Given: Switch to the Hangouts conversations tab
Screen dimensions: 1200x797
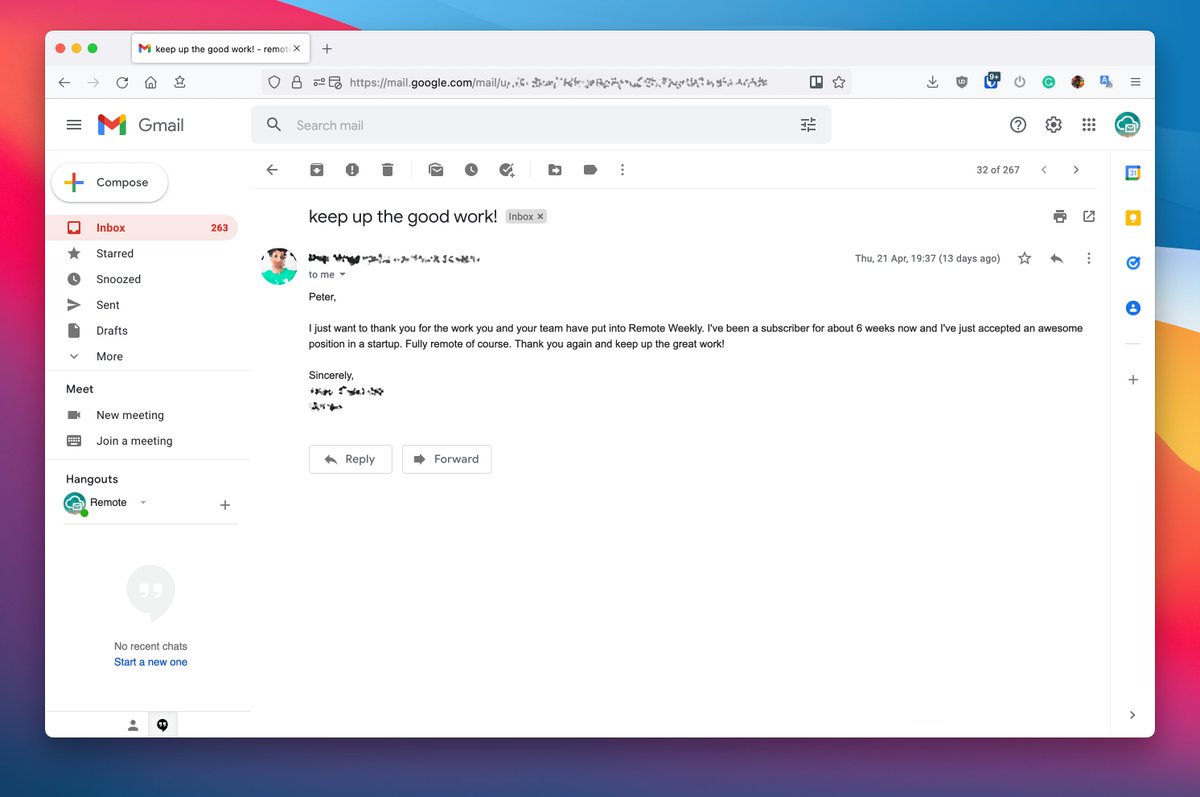Looking at the screenshot, I should point(162,726).
